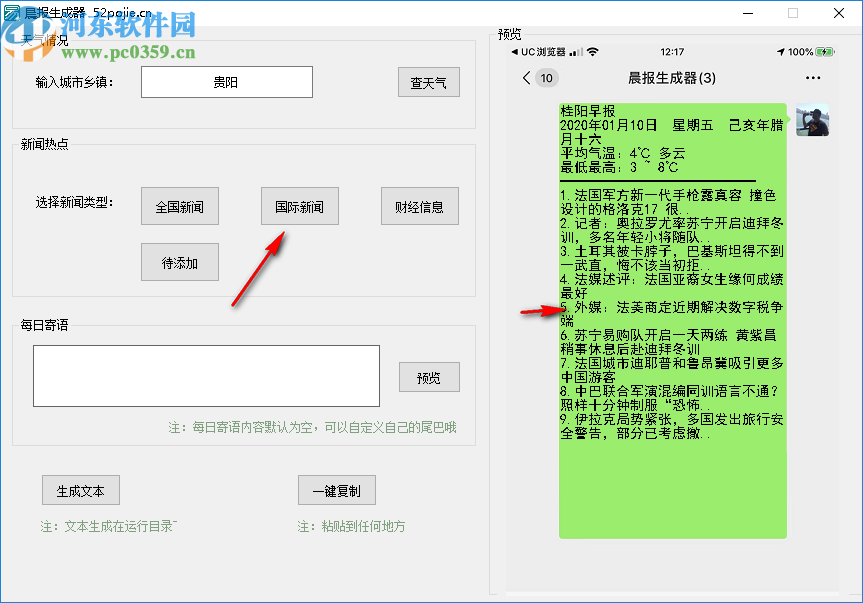Click the user avatar in the chat preview
The height and width of the screenshot is (603, 863).
pos(812,120)
